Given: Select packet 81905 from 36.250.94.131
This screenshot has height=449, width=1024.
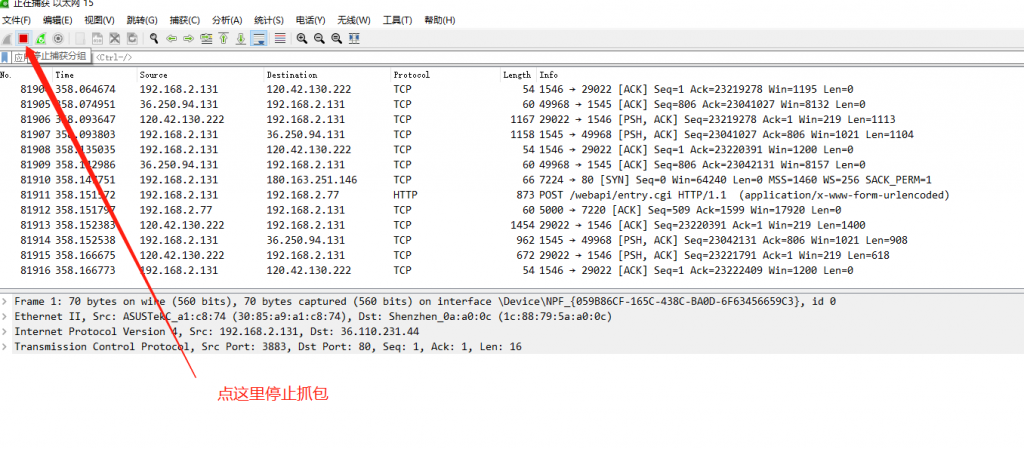Looking at the screenshot, I should pyautogui.click(x=512, y=104).
